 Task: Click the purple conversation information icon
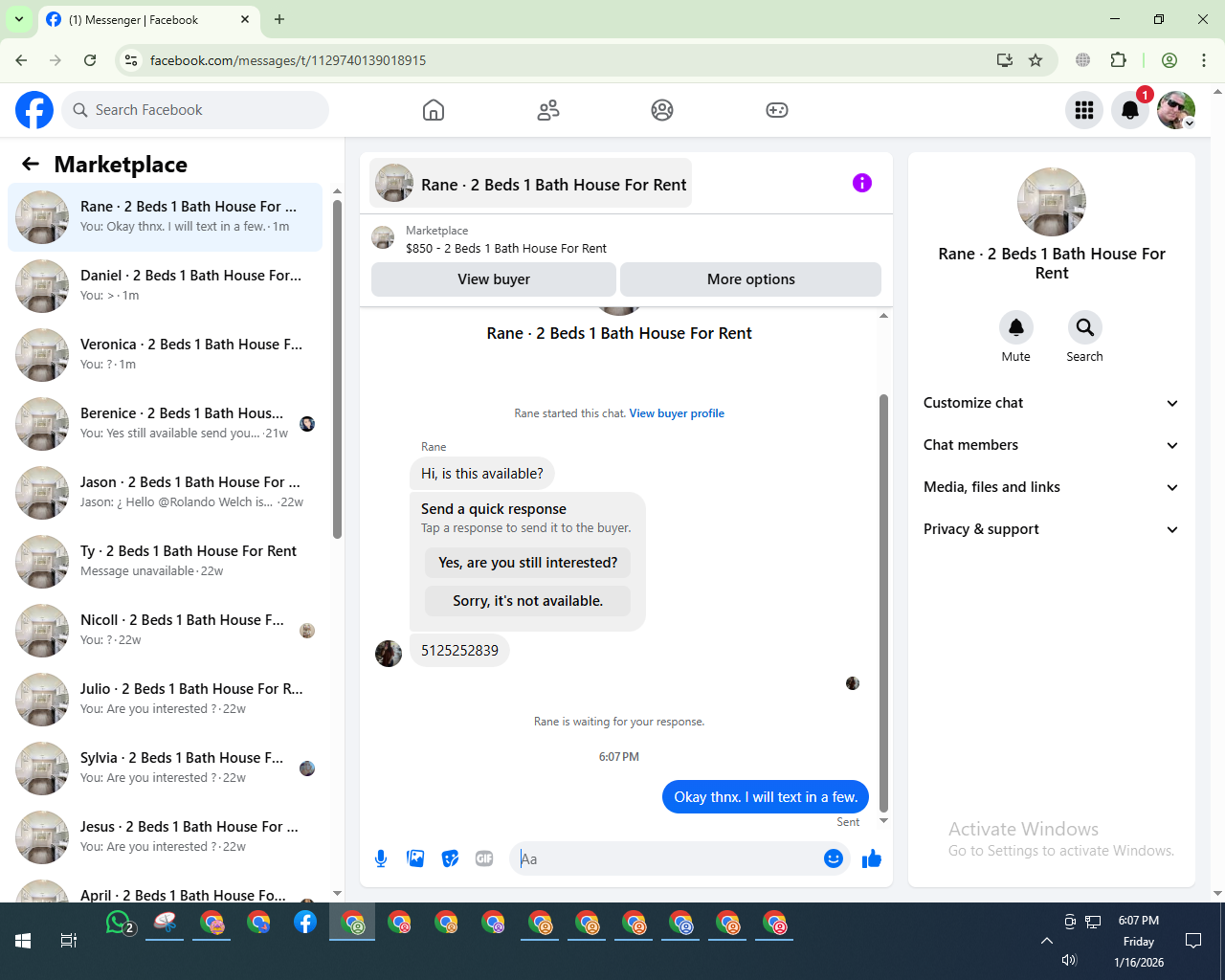[x=862, y=183]
